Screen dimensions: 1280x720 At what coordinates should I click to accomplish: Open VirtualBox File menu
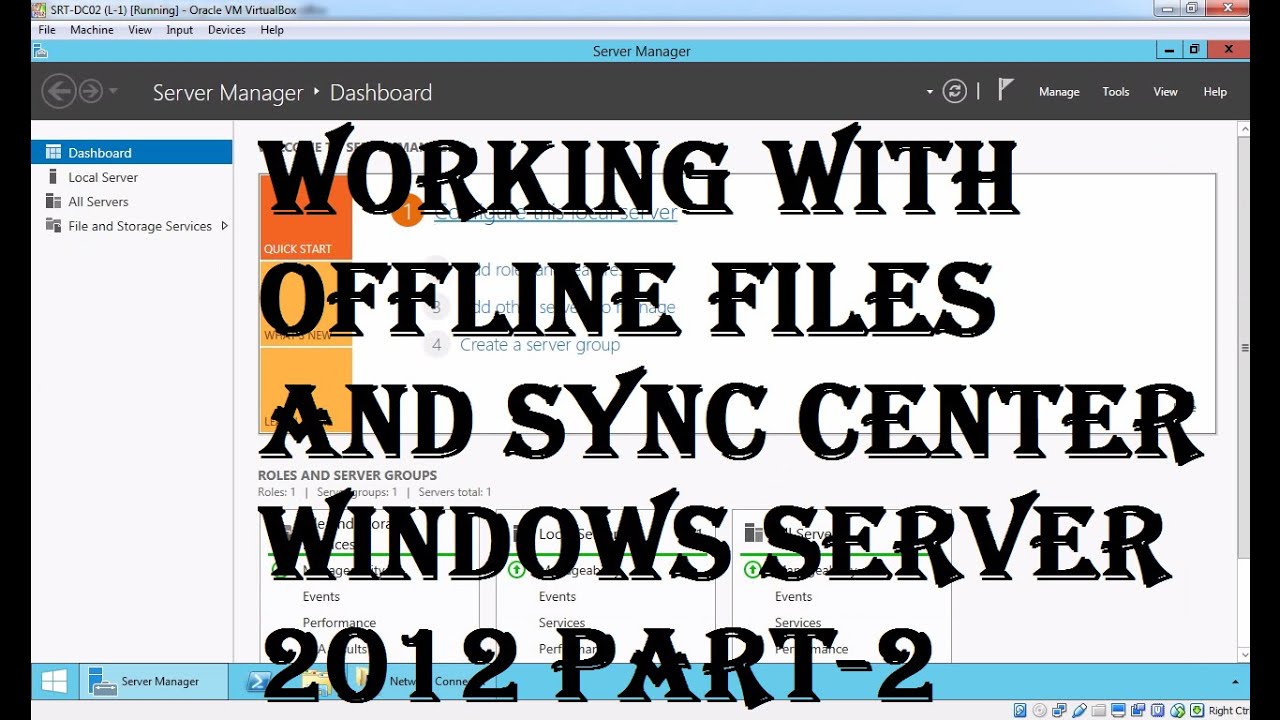47,30
